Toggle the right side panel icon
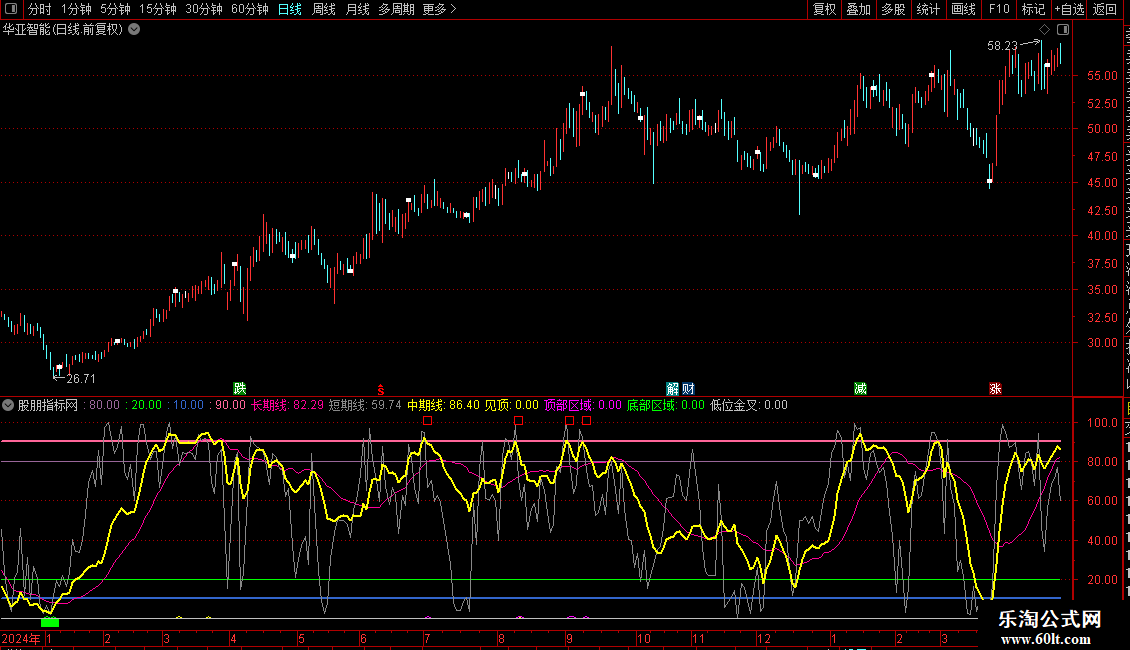The width and height of the screenshot is (1130, 650). tap(1063, 30)
